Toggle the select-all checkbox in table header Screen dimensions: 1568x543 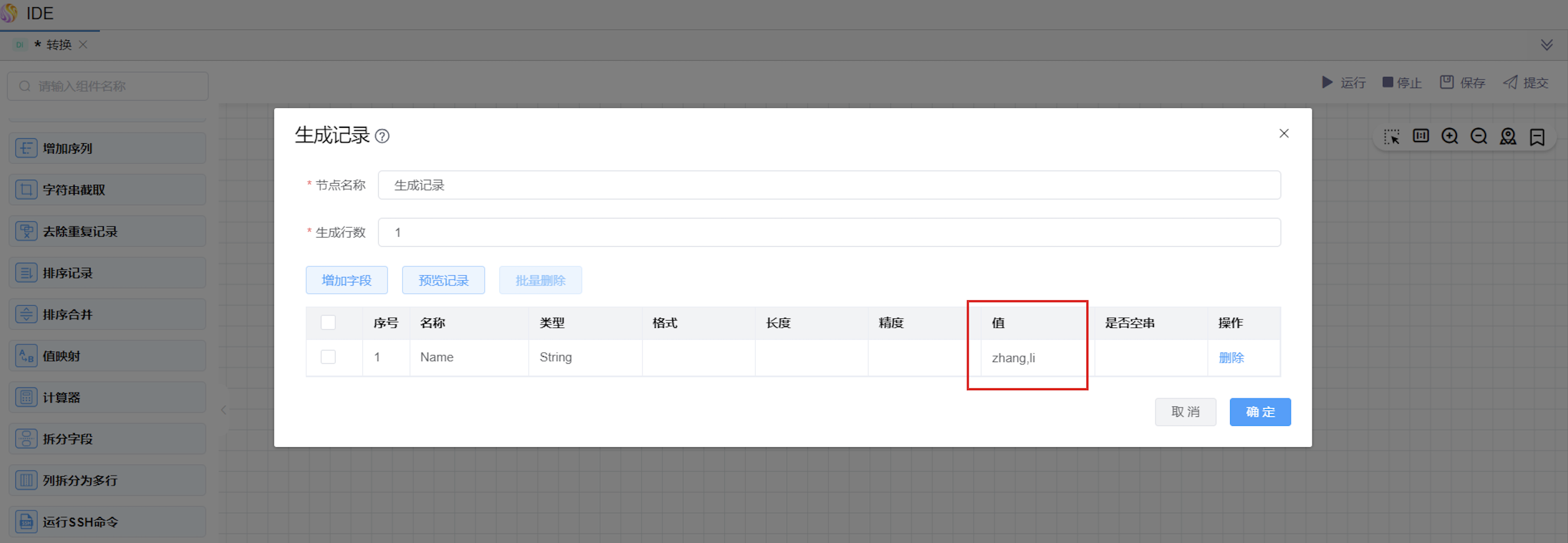pyautogui.click(x=328, y=322)
